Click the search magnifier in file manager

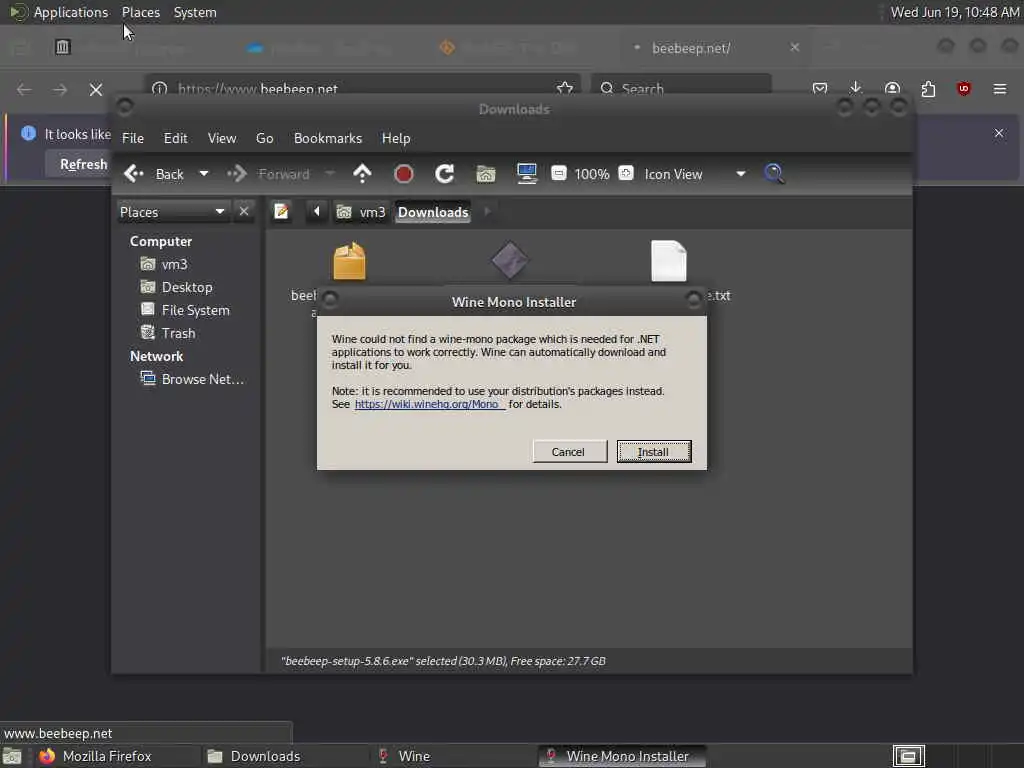tap(774, 174)
